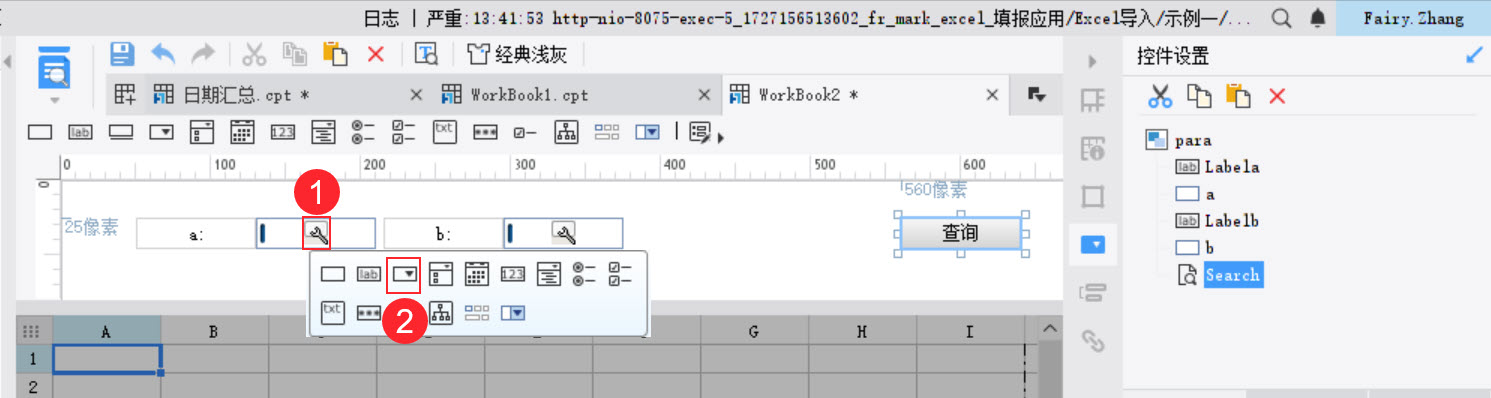Save the template with the floppy icon
Viewport: 1491px width, 398px height.
coord(122,54)
